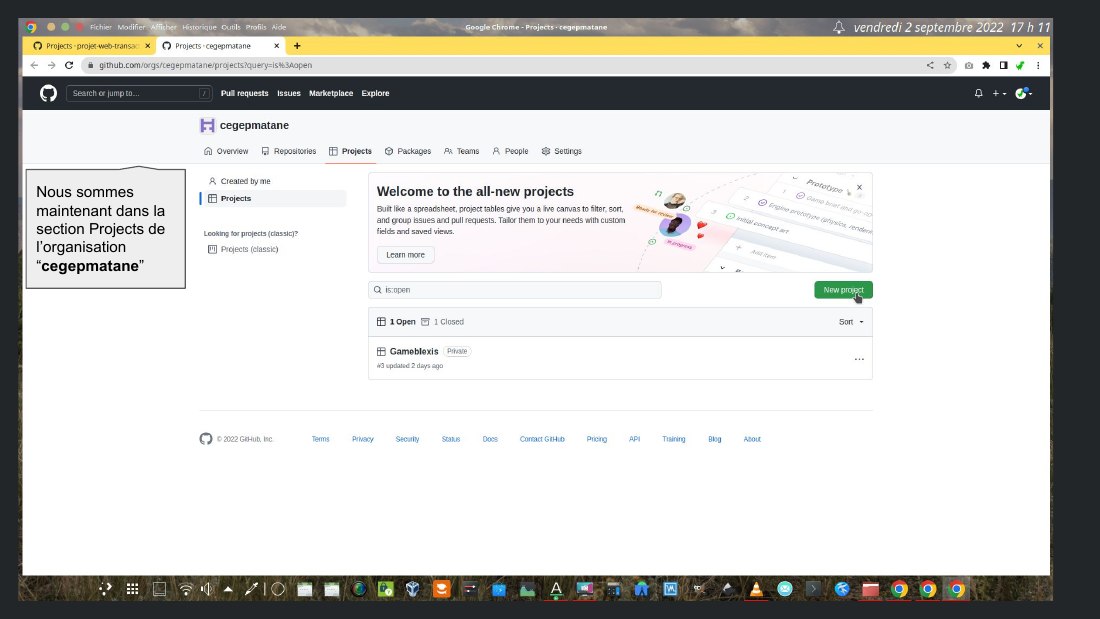The width and height of the screenshot is (1100, 619).
Task: Open the Gameblexis project link
Action: [x=414, y=352]
